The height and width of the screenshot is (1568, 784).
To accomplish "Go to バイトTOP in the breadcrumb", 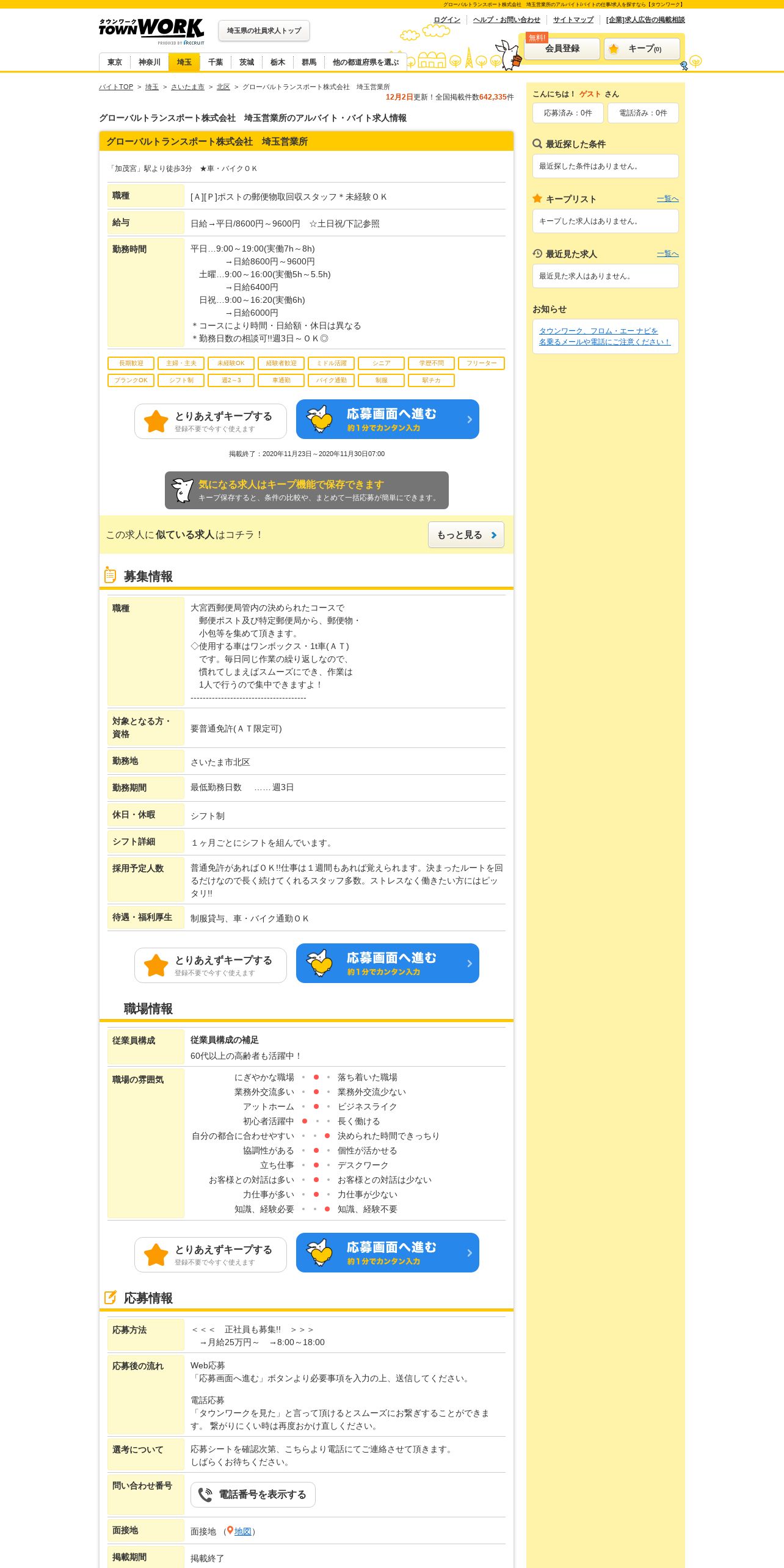I will pyautogui.click(x=116, y=87).
